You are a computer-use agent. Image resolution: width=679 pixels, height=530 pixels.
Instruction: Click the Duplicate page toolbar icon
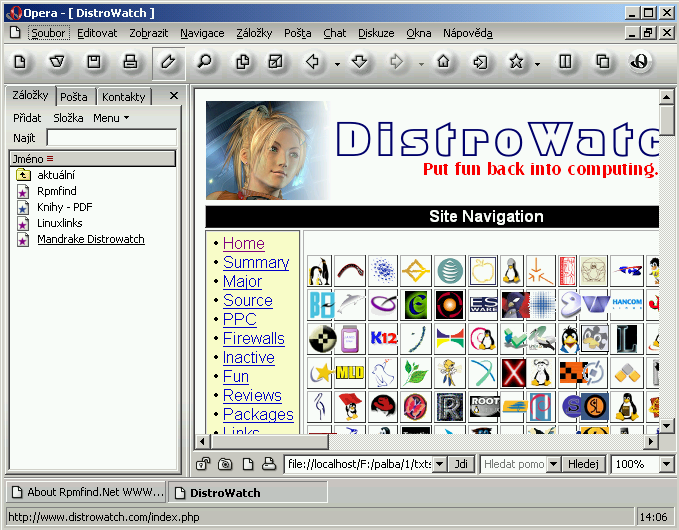[x=242, y=62]
